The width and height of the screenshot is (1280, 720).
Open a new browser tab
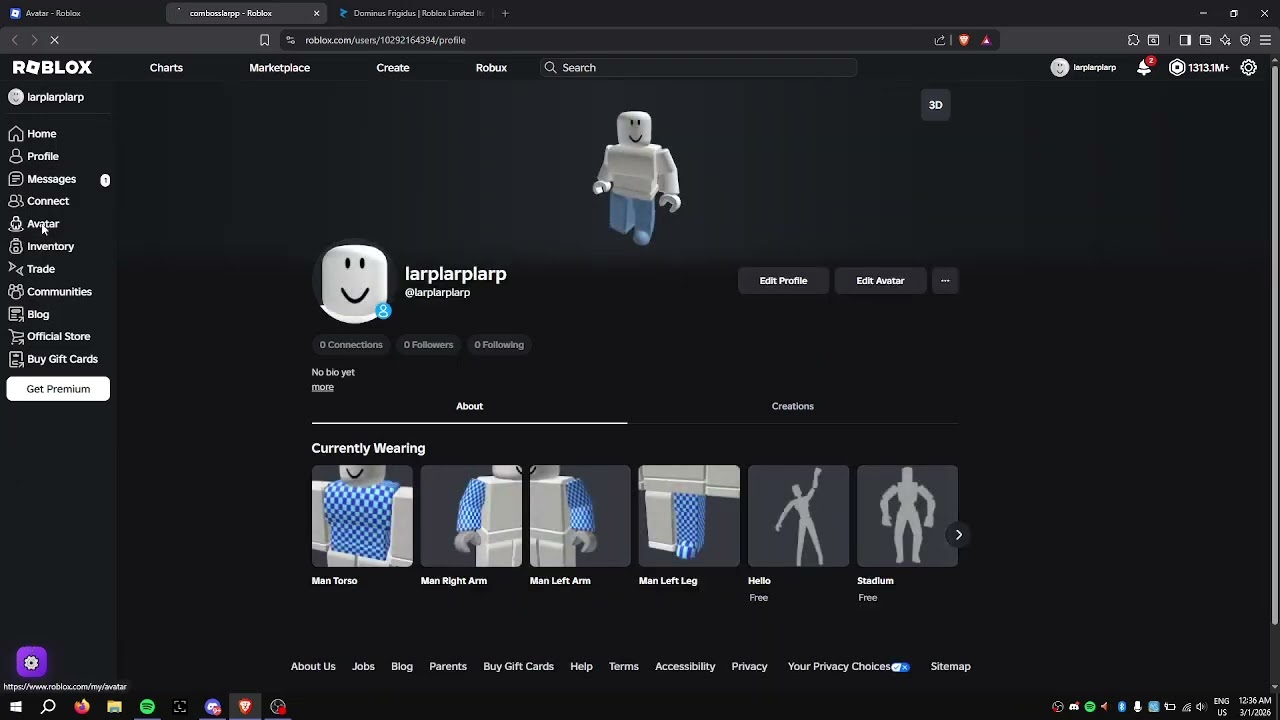505,13
